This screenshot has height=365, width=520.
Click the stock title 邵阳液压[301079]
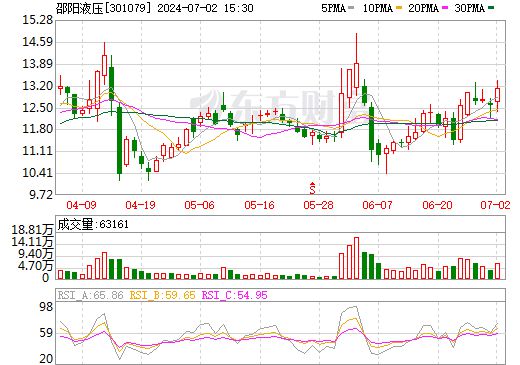coord(102,8)
